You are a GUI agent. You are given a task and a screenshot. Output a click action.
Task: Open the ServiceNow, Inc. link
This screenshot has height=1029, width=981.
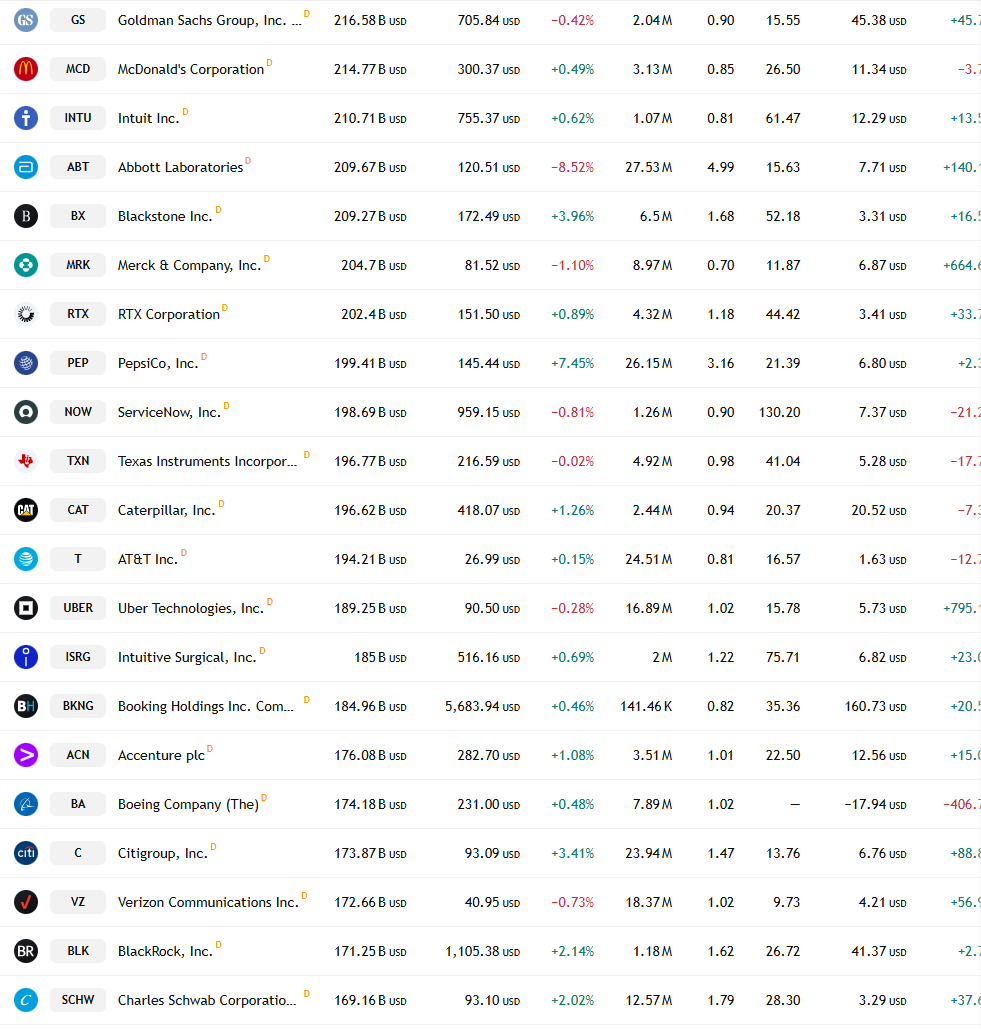[x=169, y=413]
